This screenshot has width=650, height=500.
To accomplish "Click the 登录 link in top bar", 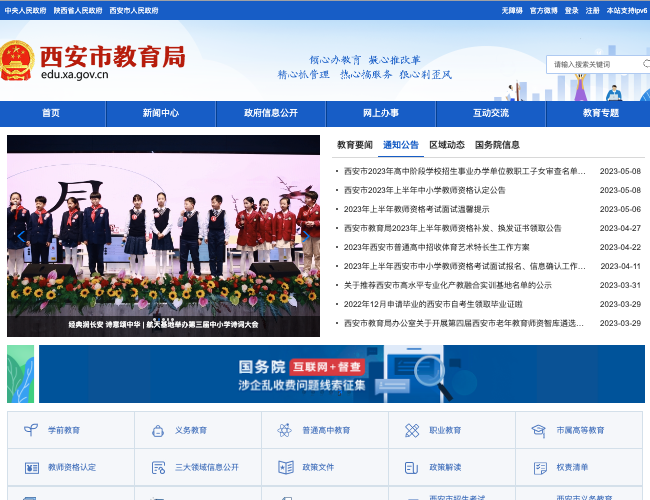I will (571, 10).
